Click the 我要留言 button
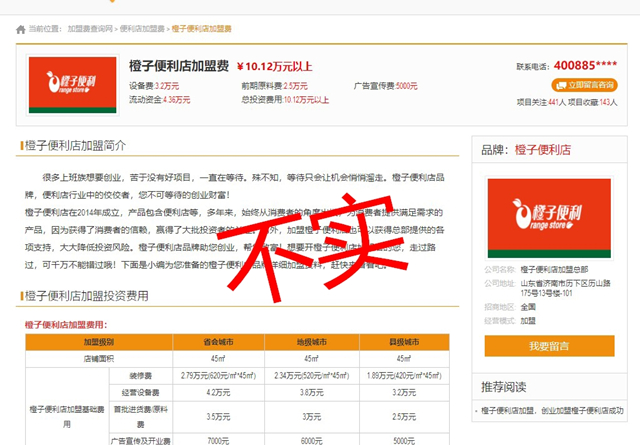The width and height of the screenshot is (640, 445). click(x=549, y=346)
